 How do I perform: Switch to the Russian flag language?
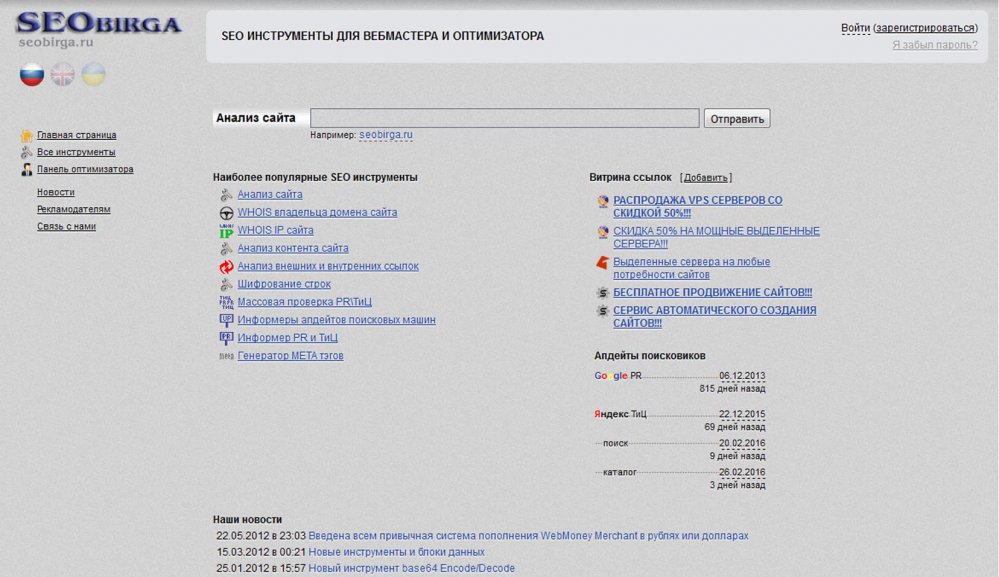coord(32,75)
